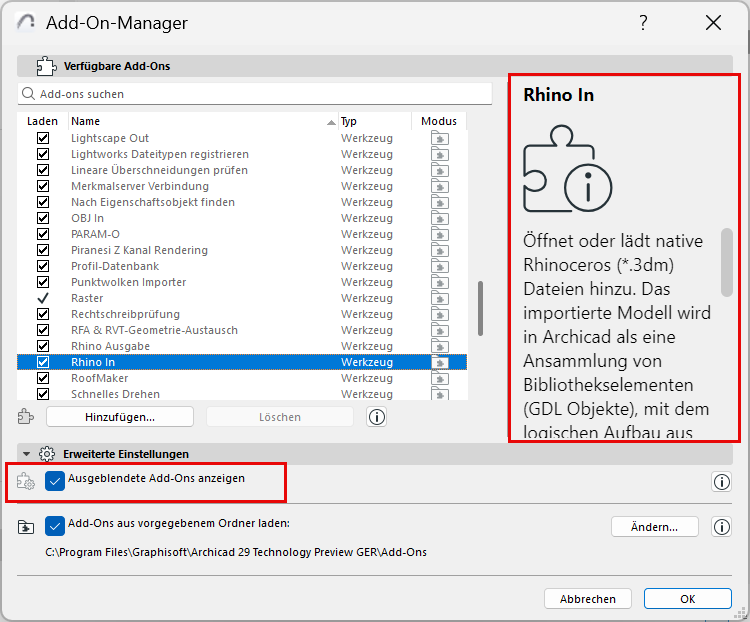Screen dimensions: 750x622
Task: Click the mode icon in the PARAM-O row
Action: coord(440,234)
